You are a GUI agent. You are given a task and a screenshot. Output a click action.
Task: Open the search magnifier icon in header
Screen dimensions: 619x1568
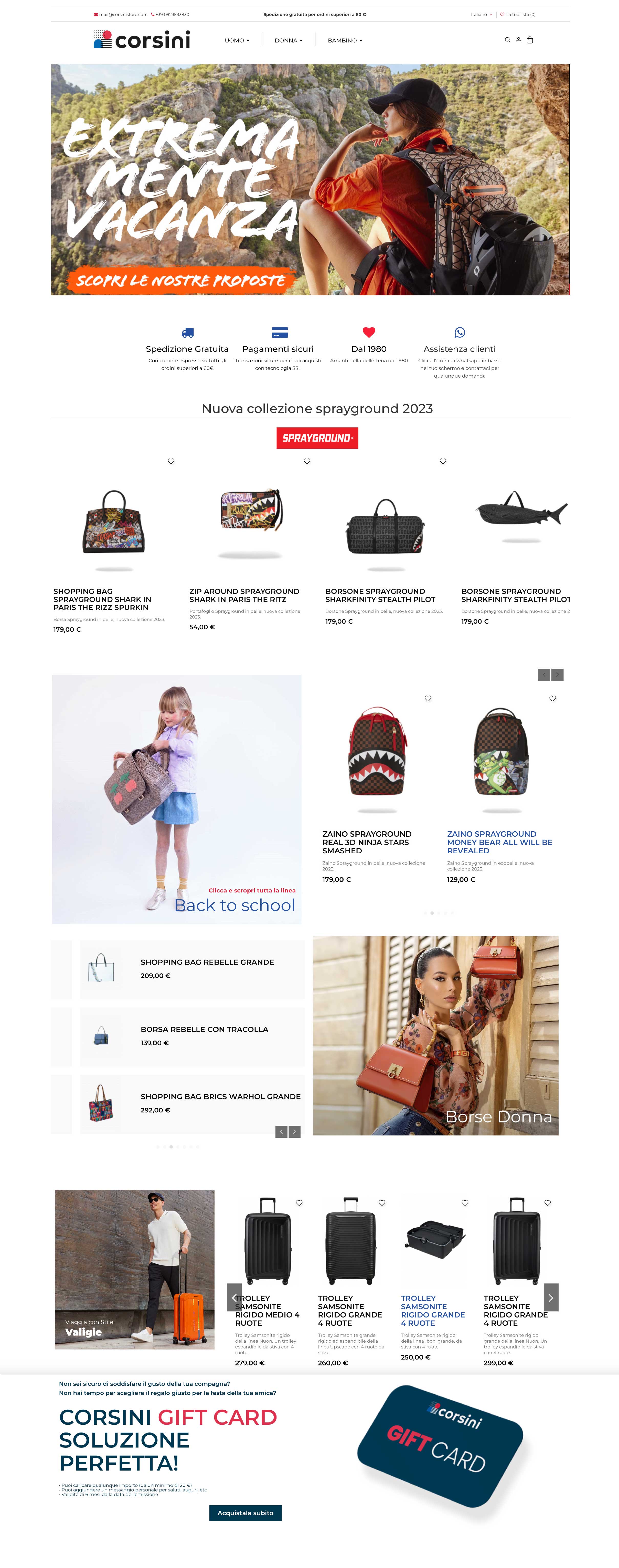[x=507, y=40]
